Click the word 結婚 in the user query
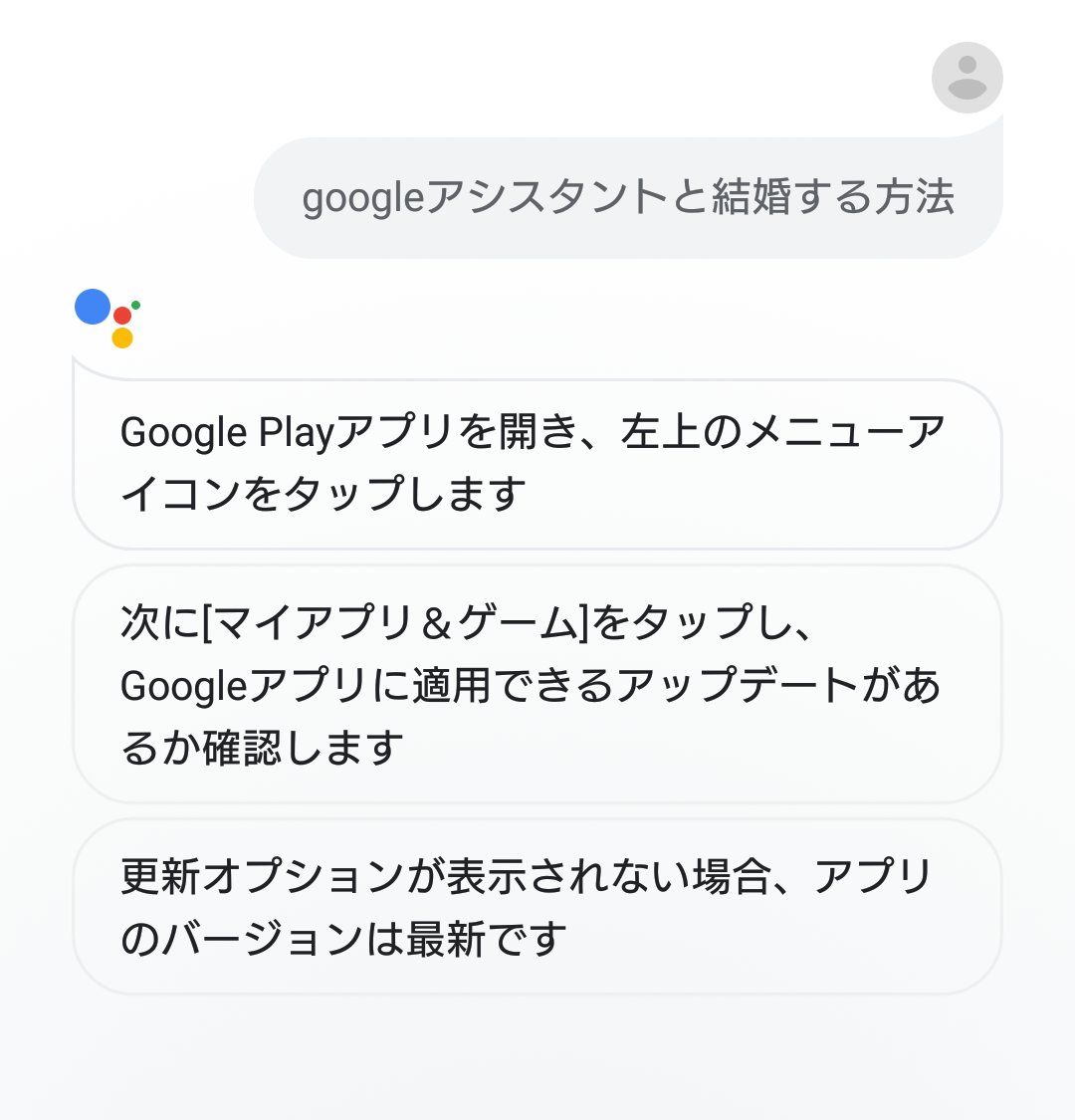Image resolution: width=1075 pixels, height=1120 pixels. [750, 197]
